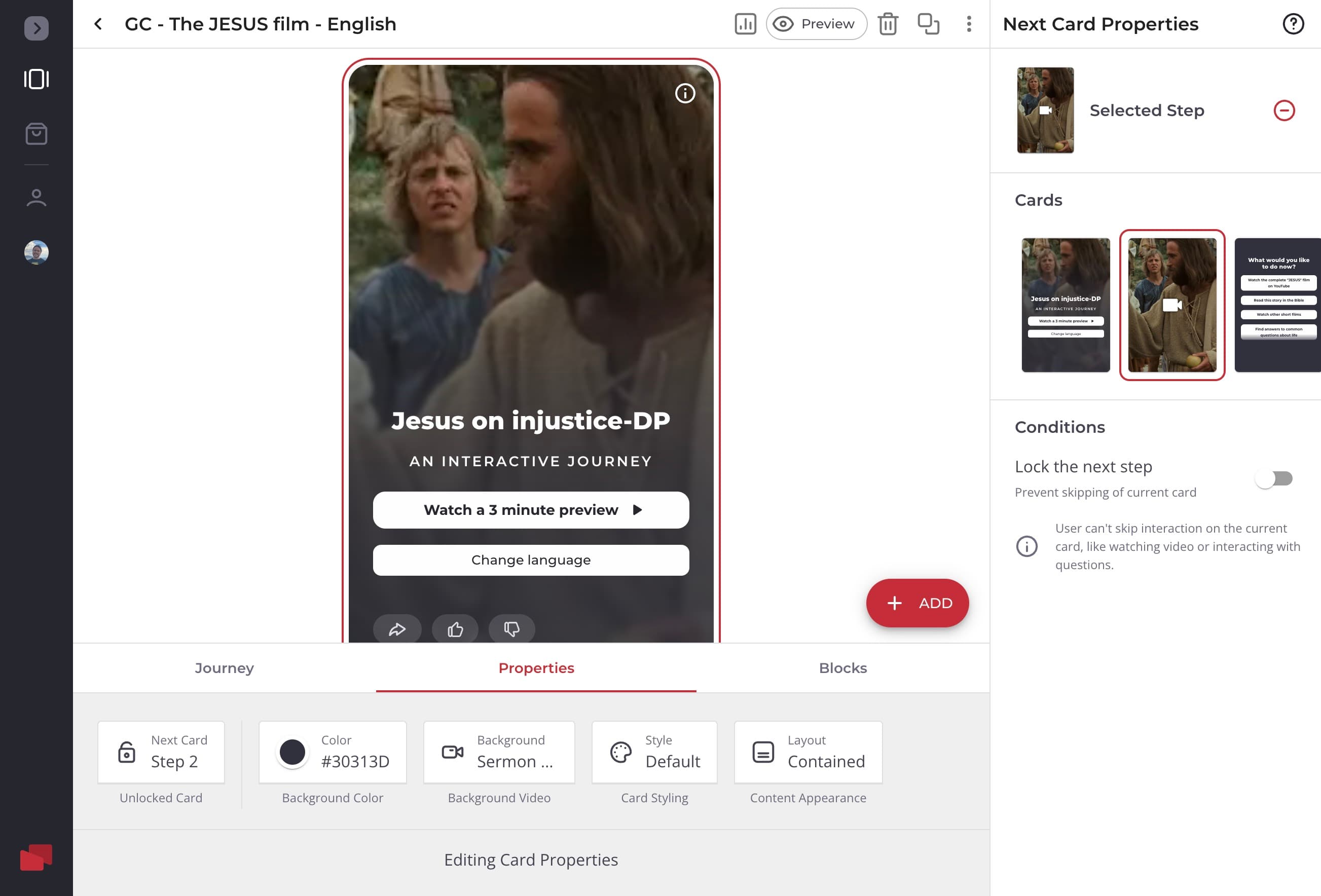The height and width of the screenshot is (896, 1321).
Task: Click the thumbs up icon on card
Action: coord(455,629)
